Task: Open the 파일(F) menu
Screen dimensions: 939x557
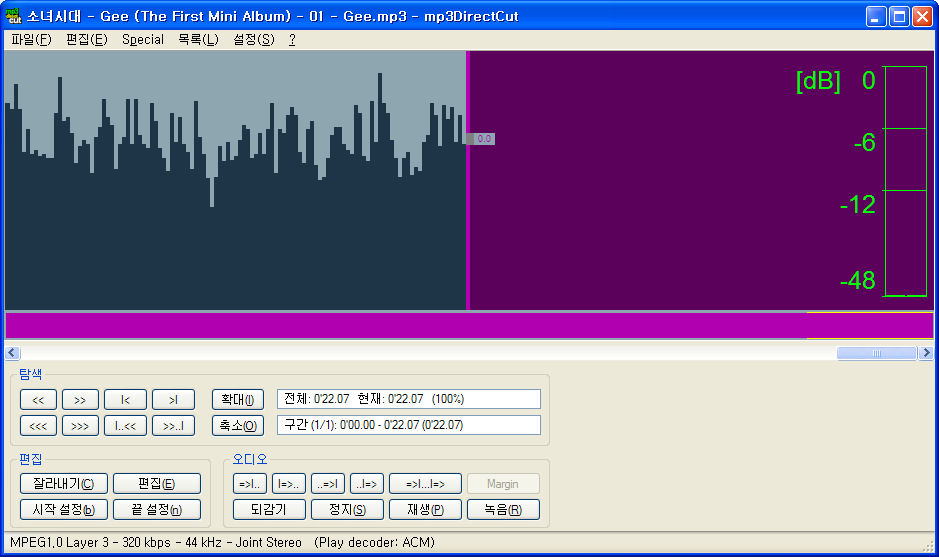Action: 31,40
